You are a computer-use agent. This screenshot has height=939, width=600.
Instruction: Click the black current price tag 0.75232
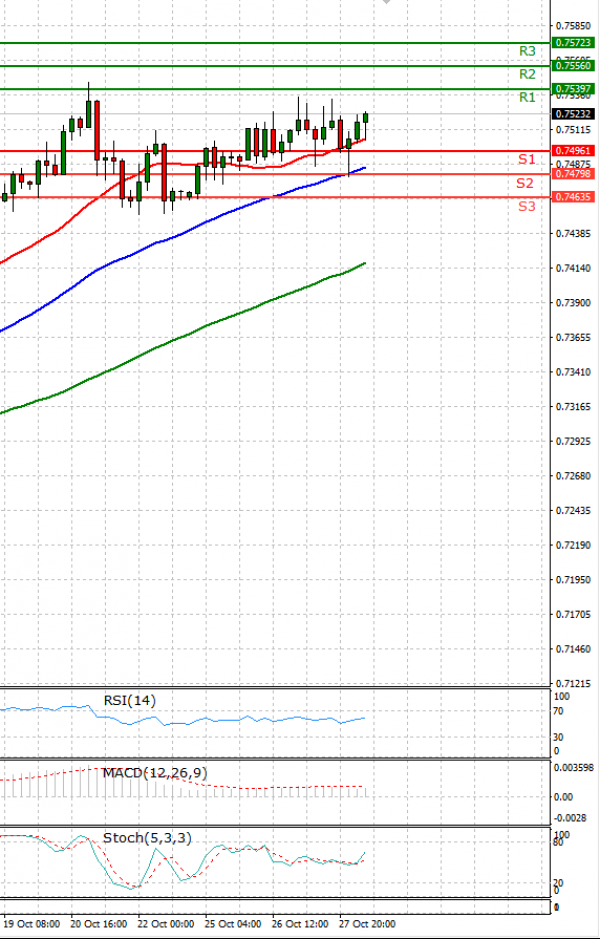(x=573, y=114)
